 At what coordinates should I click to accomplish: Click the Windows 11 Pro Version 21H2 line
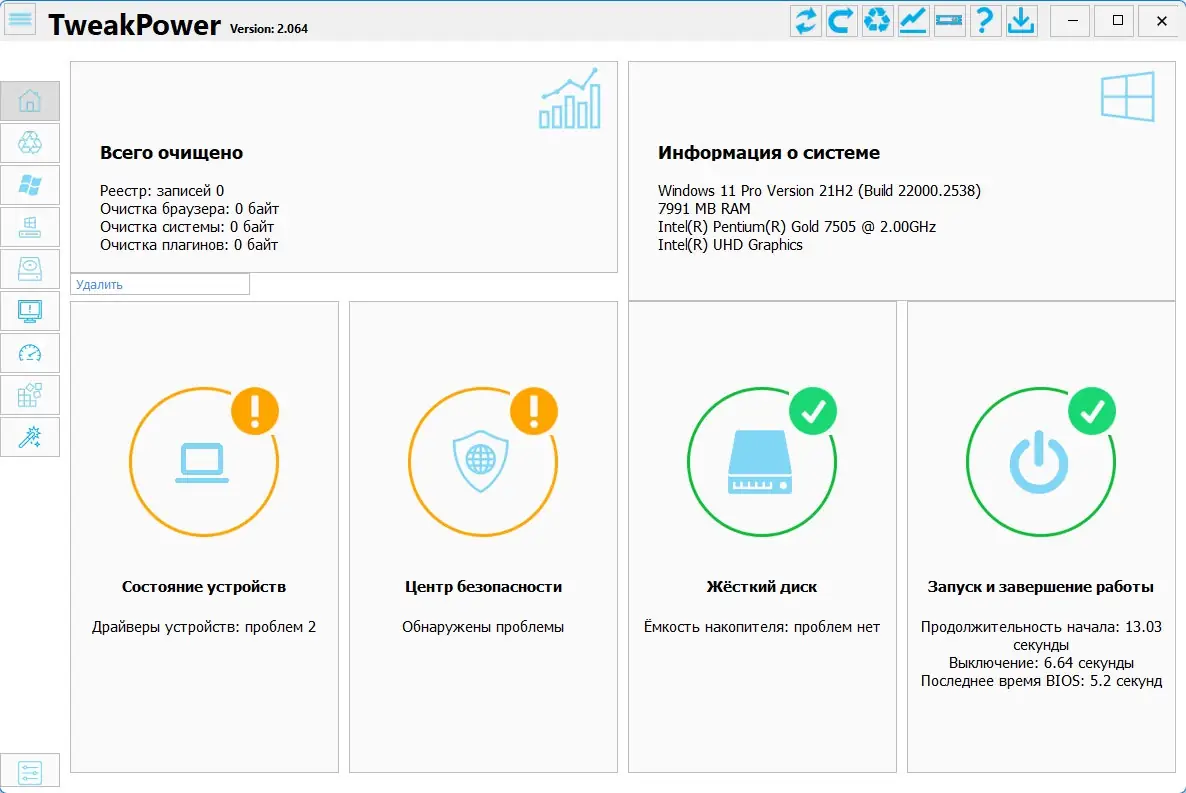click(x=819, y=191)
